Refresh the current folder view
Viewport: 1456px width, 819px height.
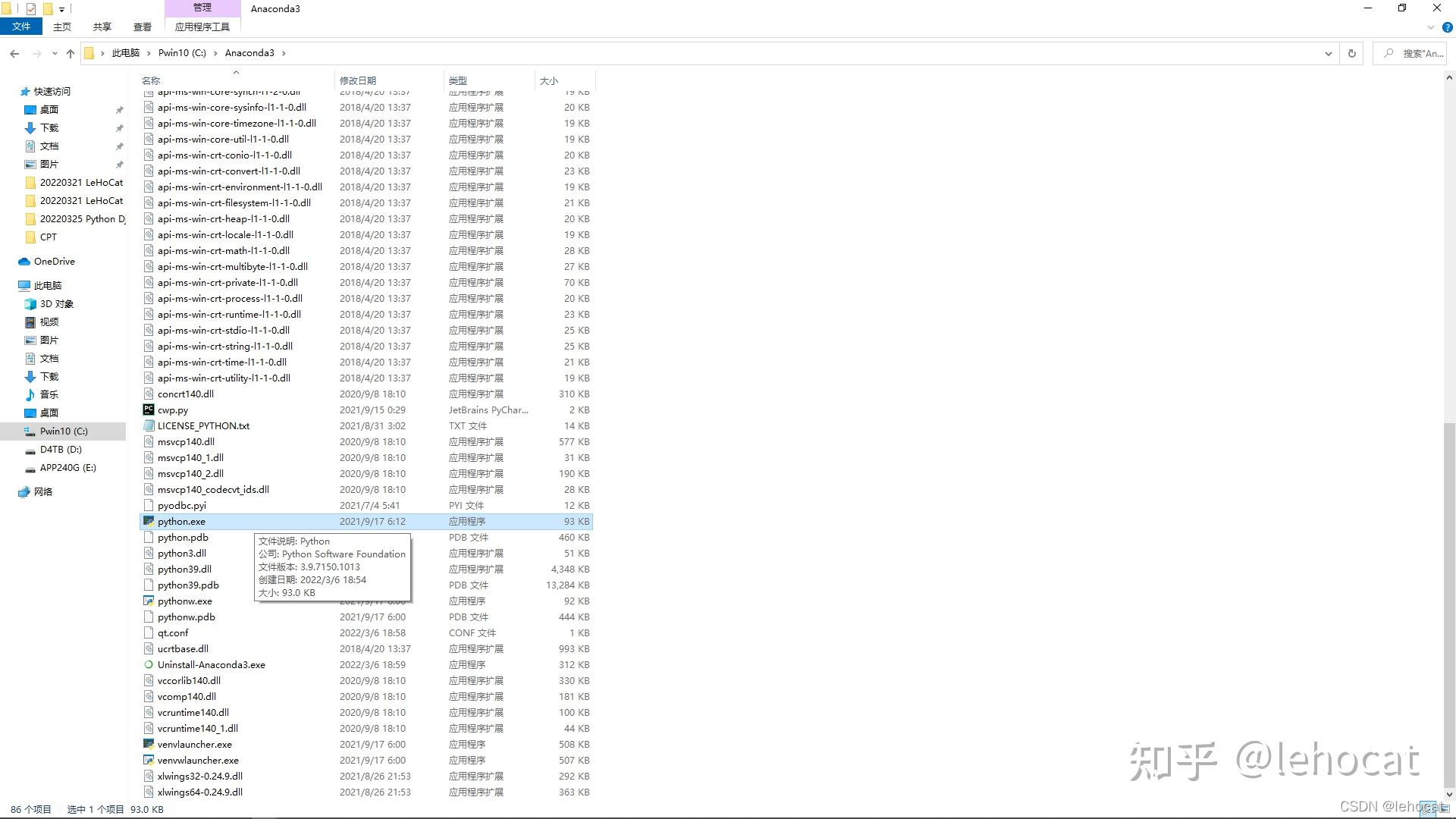point(1351,53)
